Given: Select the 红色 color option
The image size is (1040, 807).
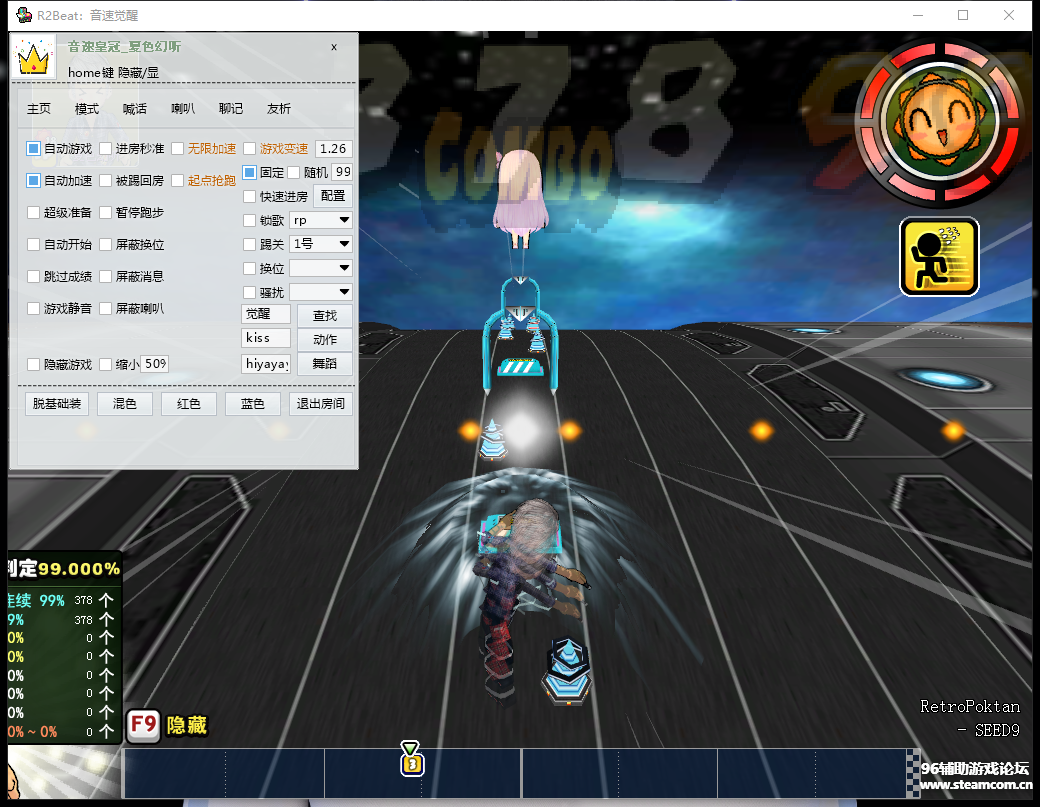Looking at the screenshot, I should [188, 403].
